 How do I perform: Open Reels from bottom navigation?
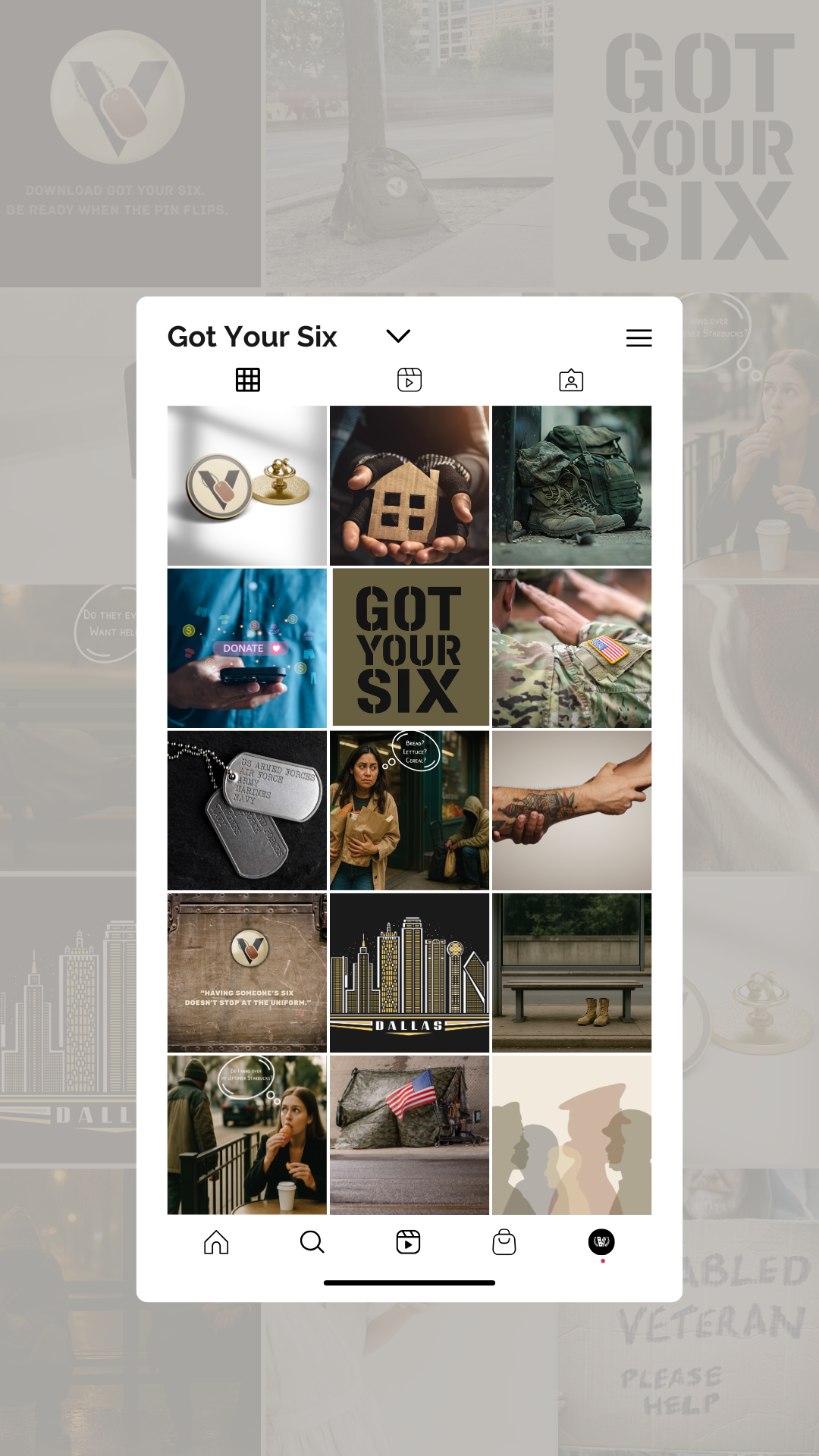tap(409, 1242)
